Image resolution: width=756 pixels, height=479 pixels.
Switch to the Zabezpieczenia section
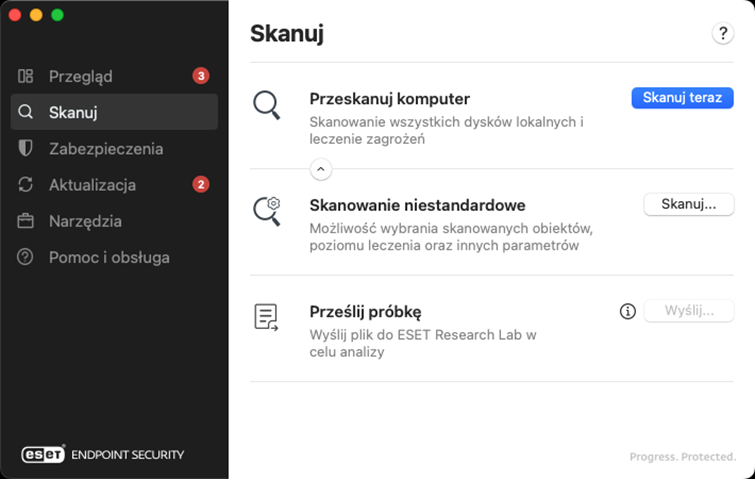106,148
